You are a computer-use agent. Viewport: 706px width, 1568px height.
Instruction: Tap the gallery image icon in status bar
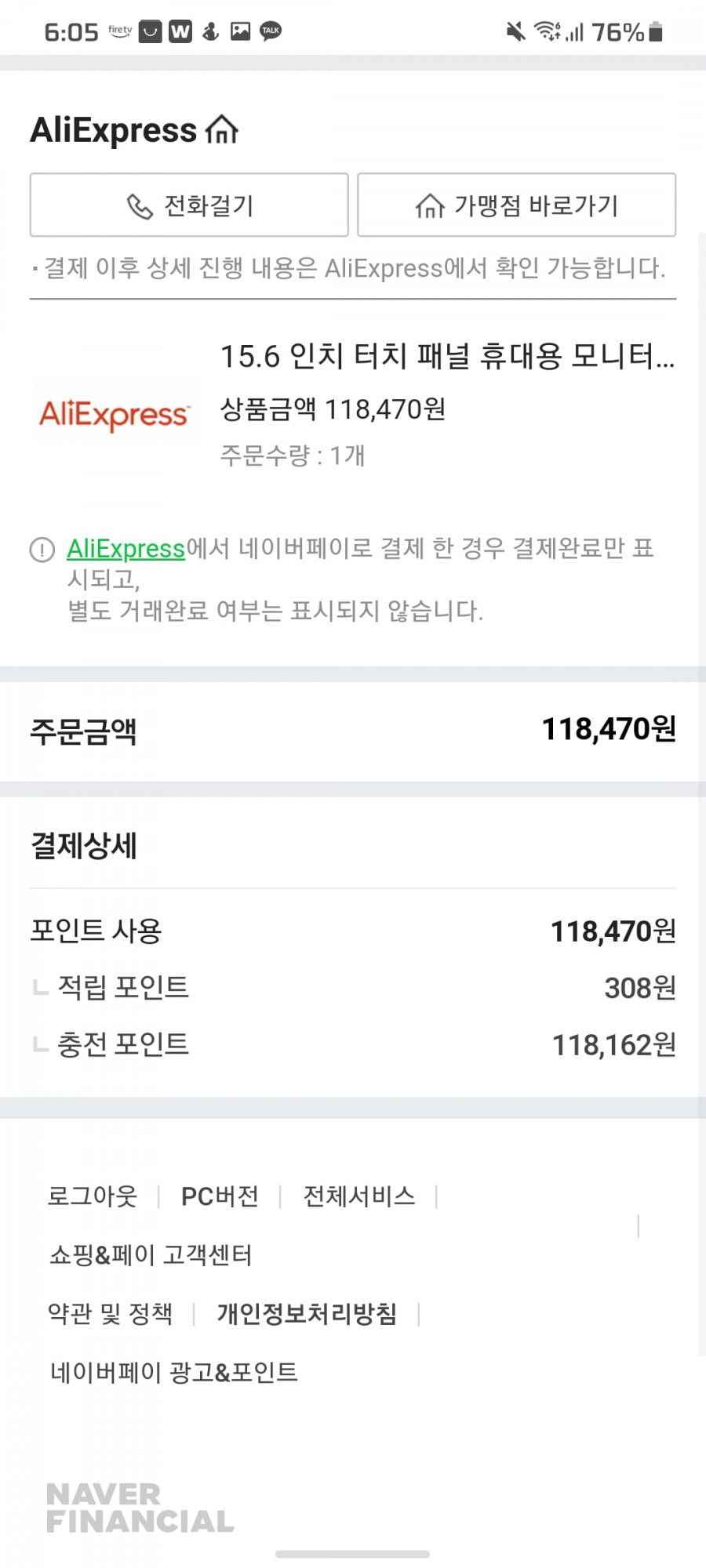pyautogui.click(x=240, y=31)
